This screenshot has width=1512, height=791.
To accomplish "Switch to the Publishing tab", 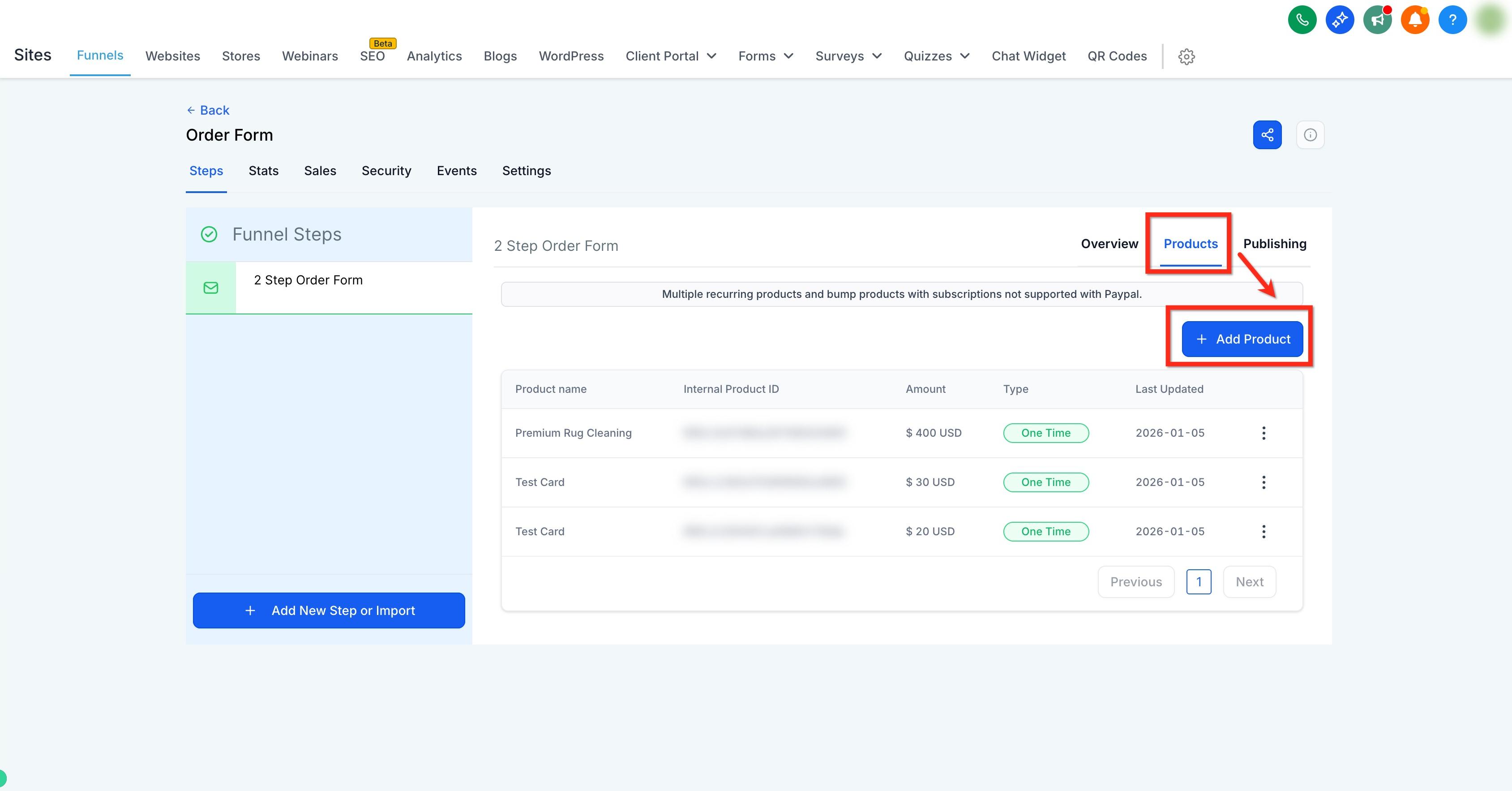I will pos(1274,244).
